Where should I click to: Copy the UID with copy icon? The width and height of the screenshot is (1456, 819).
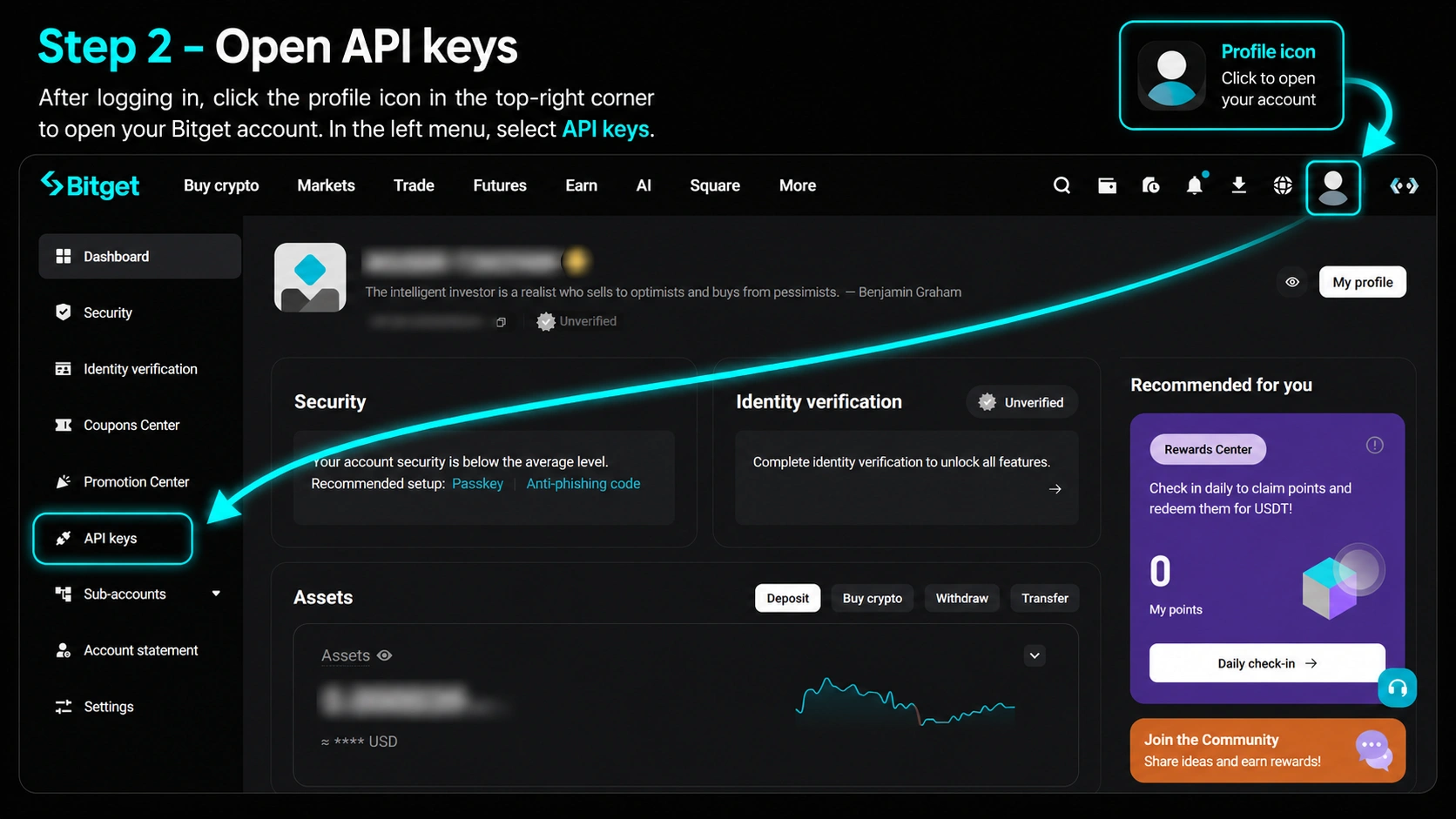(501, 322)
